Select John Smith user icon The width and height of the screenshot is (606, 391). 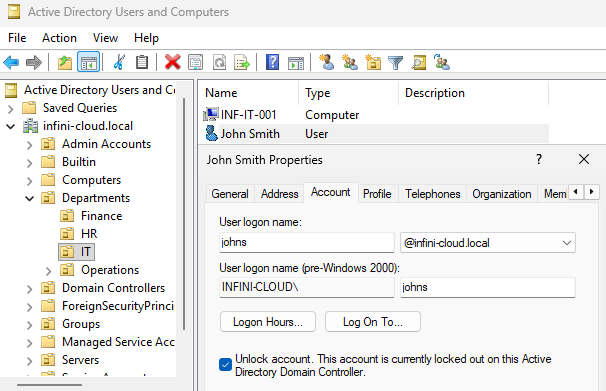click(211, 133)
